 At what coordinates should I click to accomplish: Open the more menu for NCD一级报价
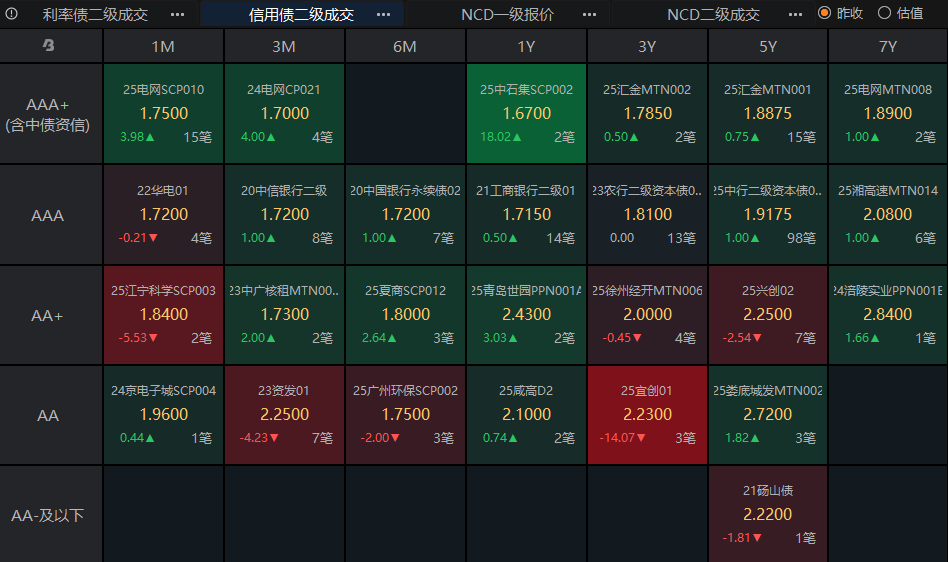click(589, 15)
